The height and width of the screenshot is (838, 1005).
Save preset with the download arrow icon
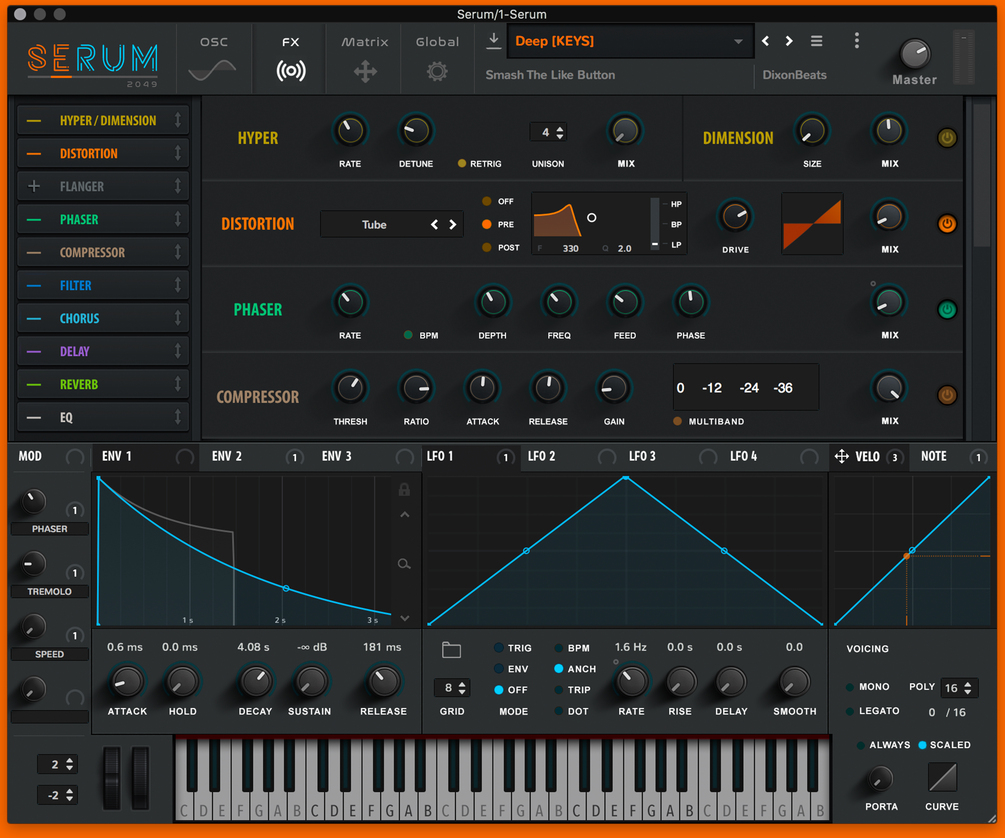click(494, 40)
